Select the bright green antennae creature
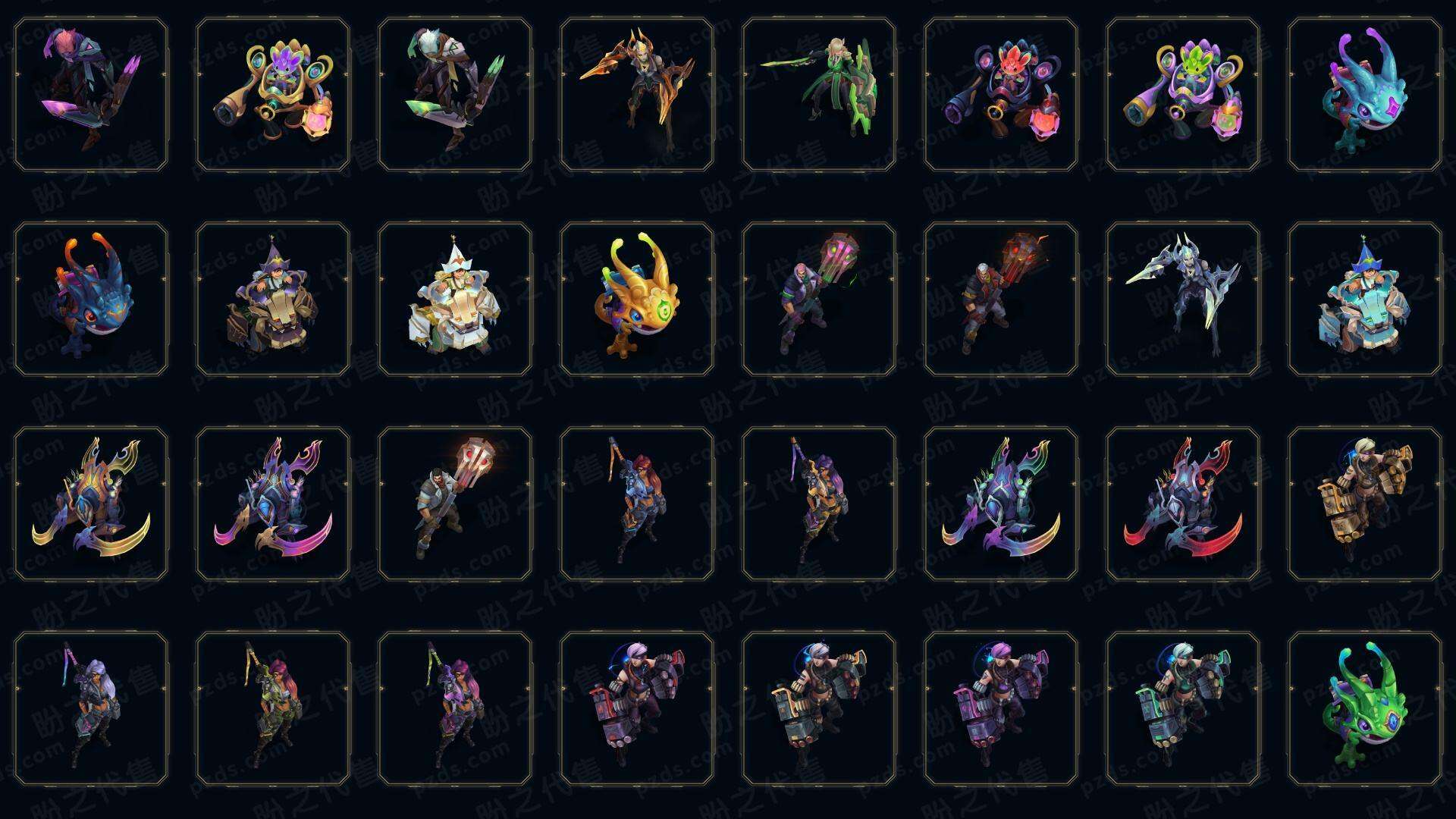The width and height of the screenshot is (1456, 819). click(x=1365, y=708)
